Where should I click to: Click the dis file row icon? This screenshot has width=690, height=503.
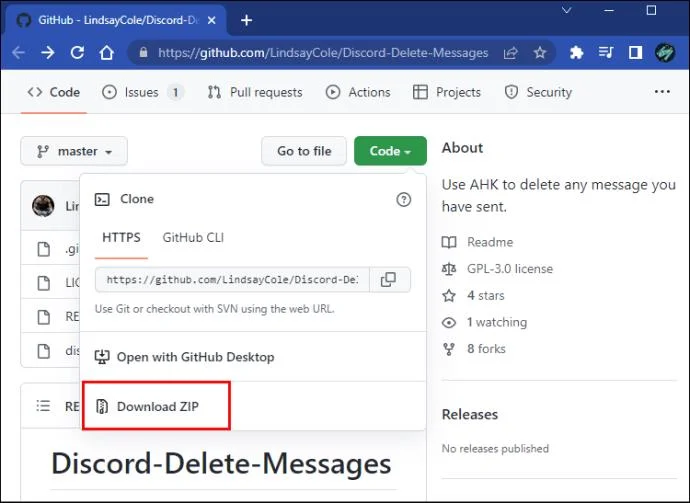coord(44,351)
